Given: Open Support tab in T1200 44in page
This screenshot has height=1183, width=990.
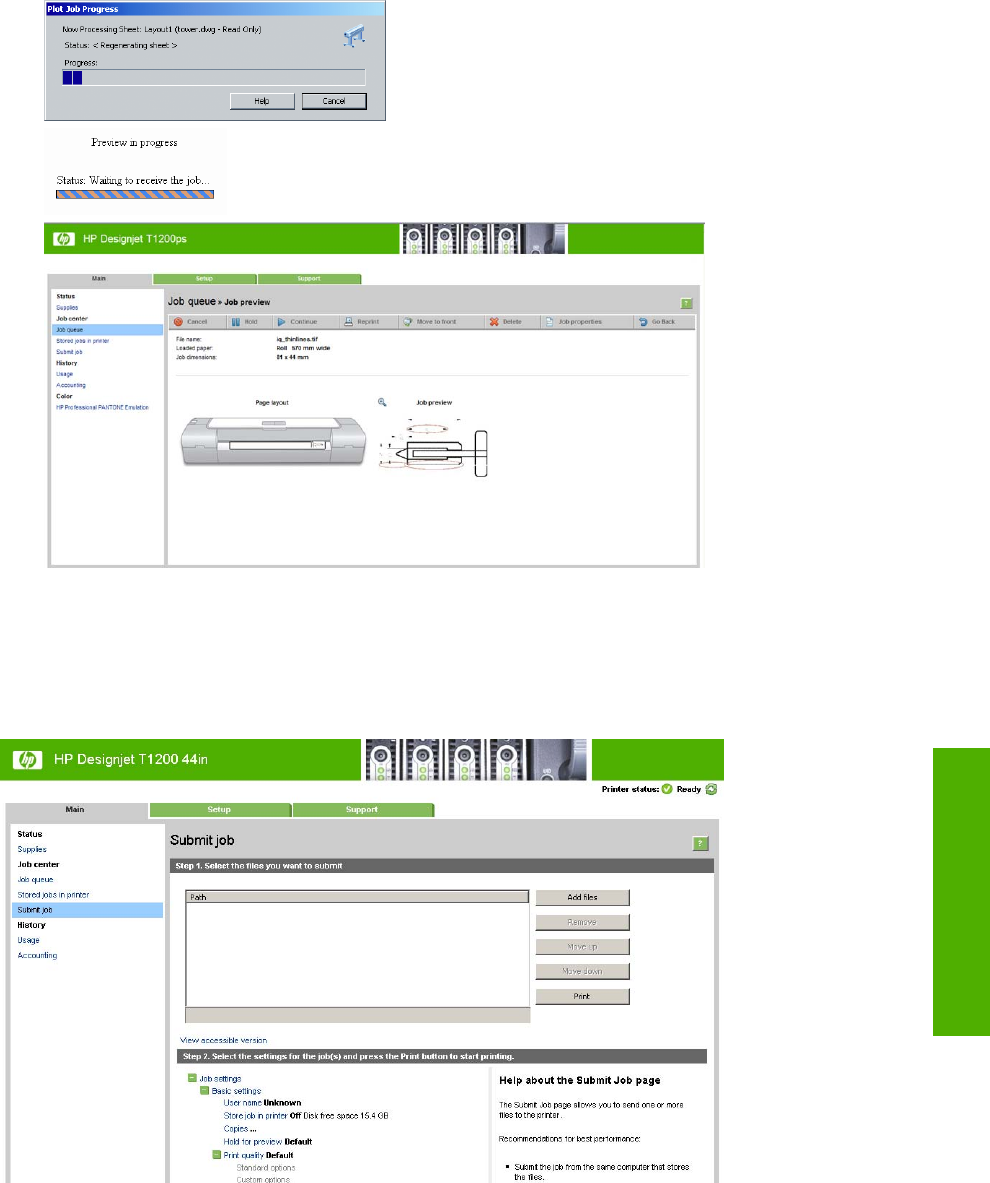Looking at the screenshot, I should click(362, 810).
